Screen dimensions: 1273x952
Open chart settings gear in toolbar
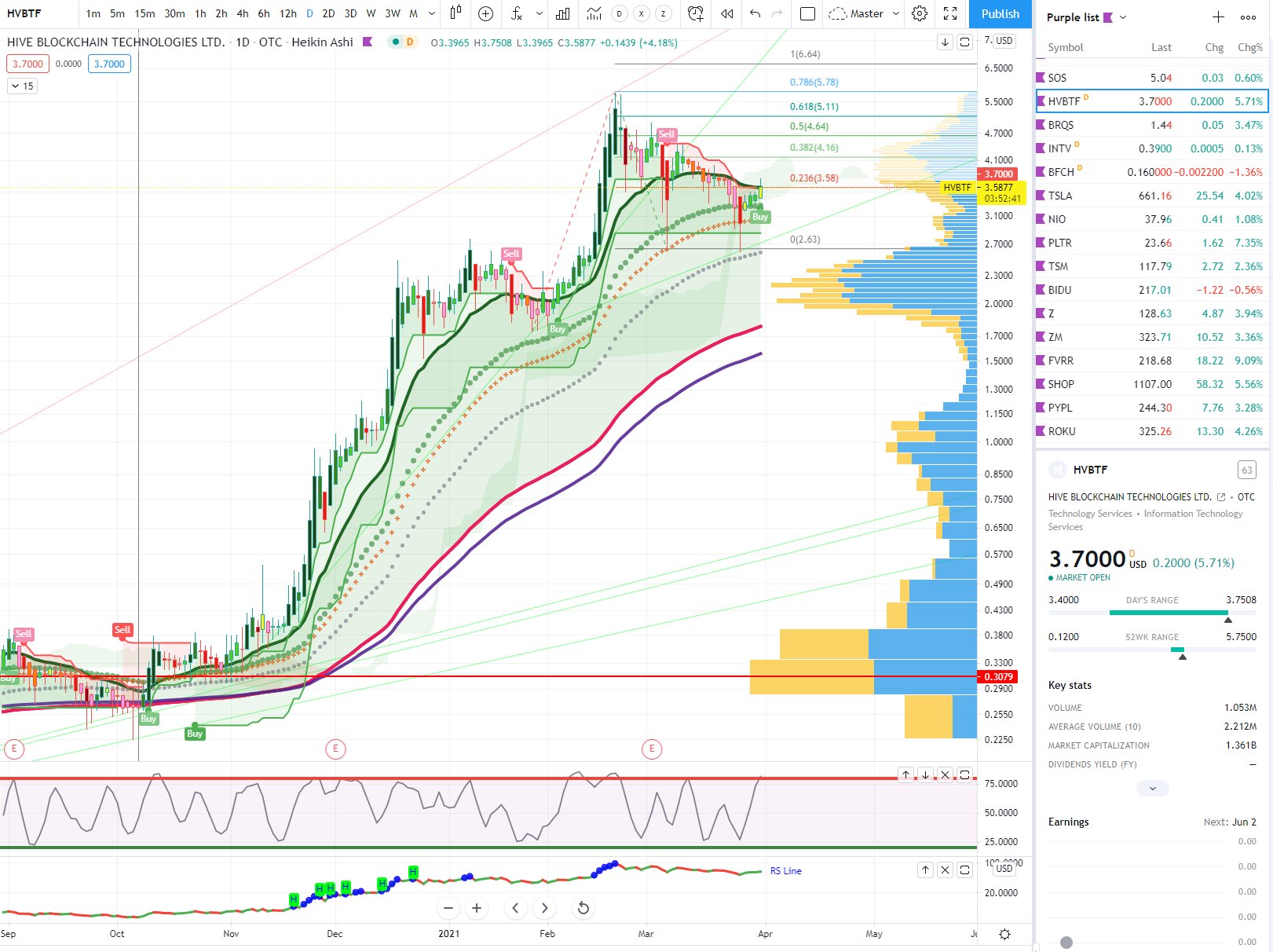920,13
